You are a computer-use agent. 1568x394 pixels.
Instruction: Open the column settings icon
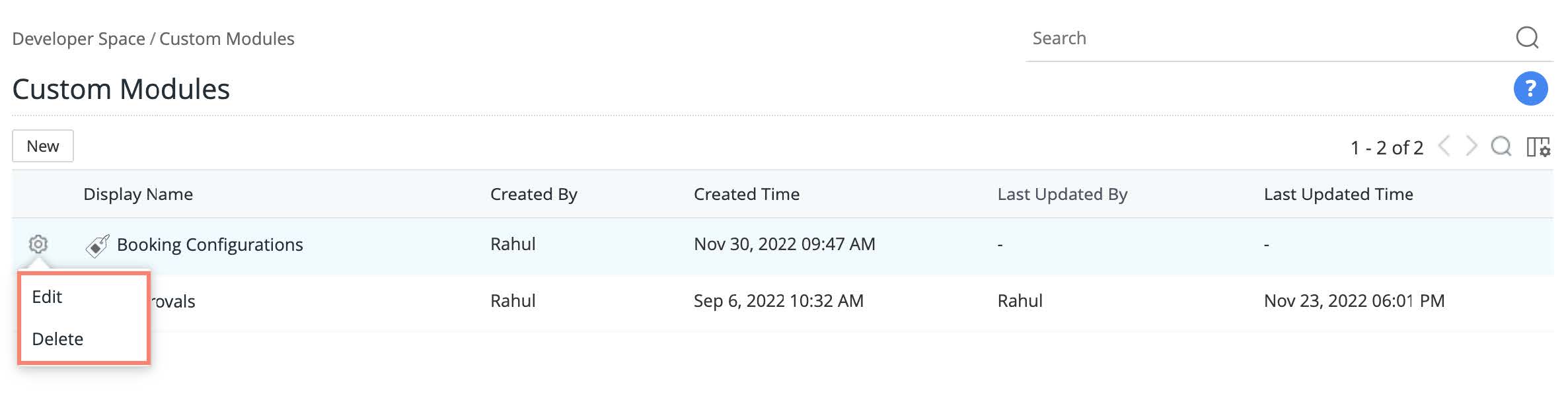point(1538,147)
